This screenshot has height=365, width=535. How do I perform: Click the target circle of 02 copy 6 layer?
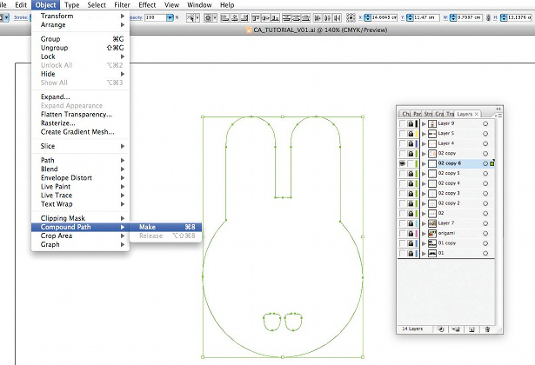pos(485,164)
